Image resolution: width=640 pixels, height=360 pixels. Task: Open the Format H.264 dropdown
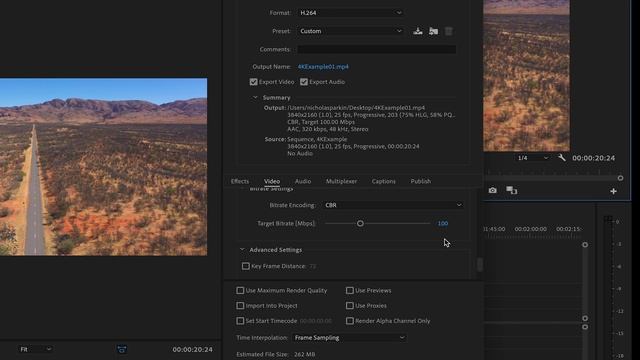pyautogui.click(x=350, y=13)
